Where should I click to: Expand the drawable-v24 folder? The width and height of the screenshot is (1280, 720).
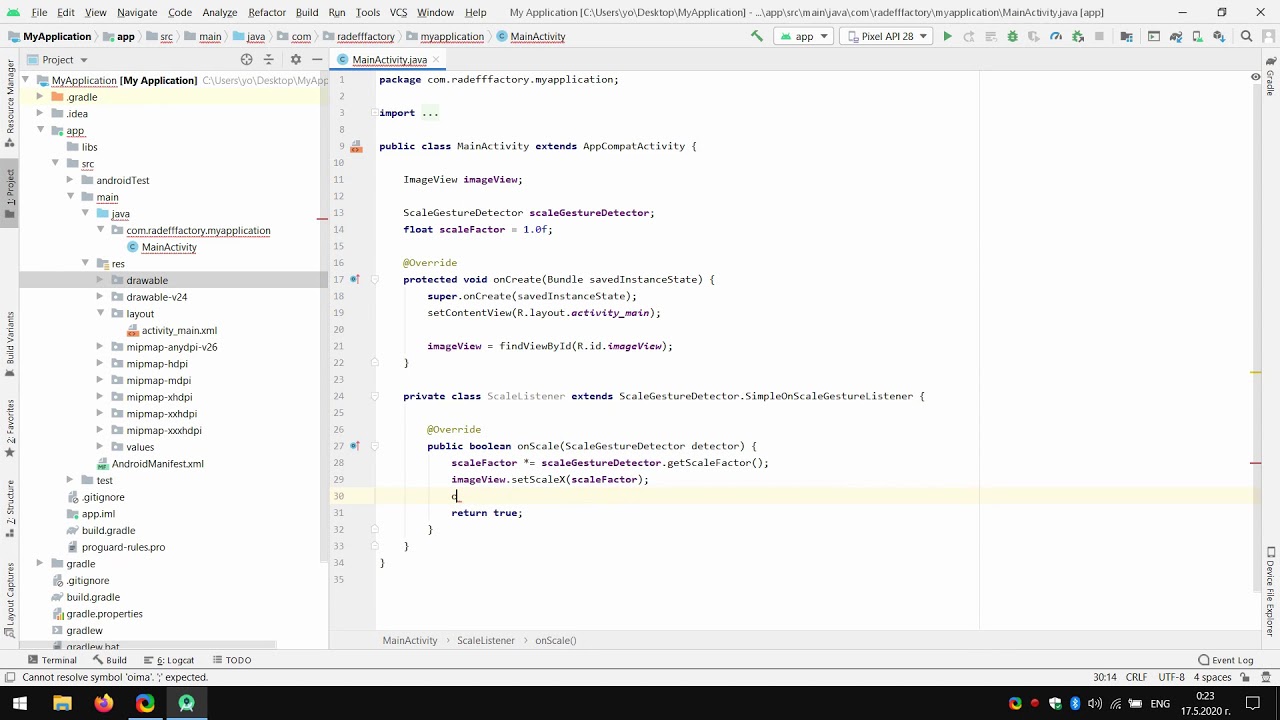coord(100,297)
